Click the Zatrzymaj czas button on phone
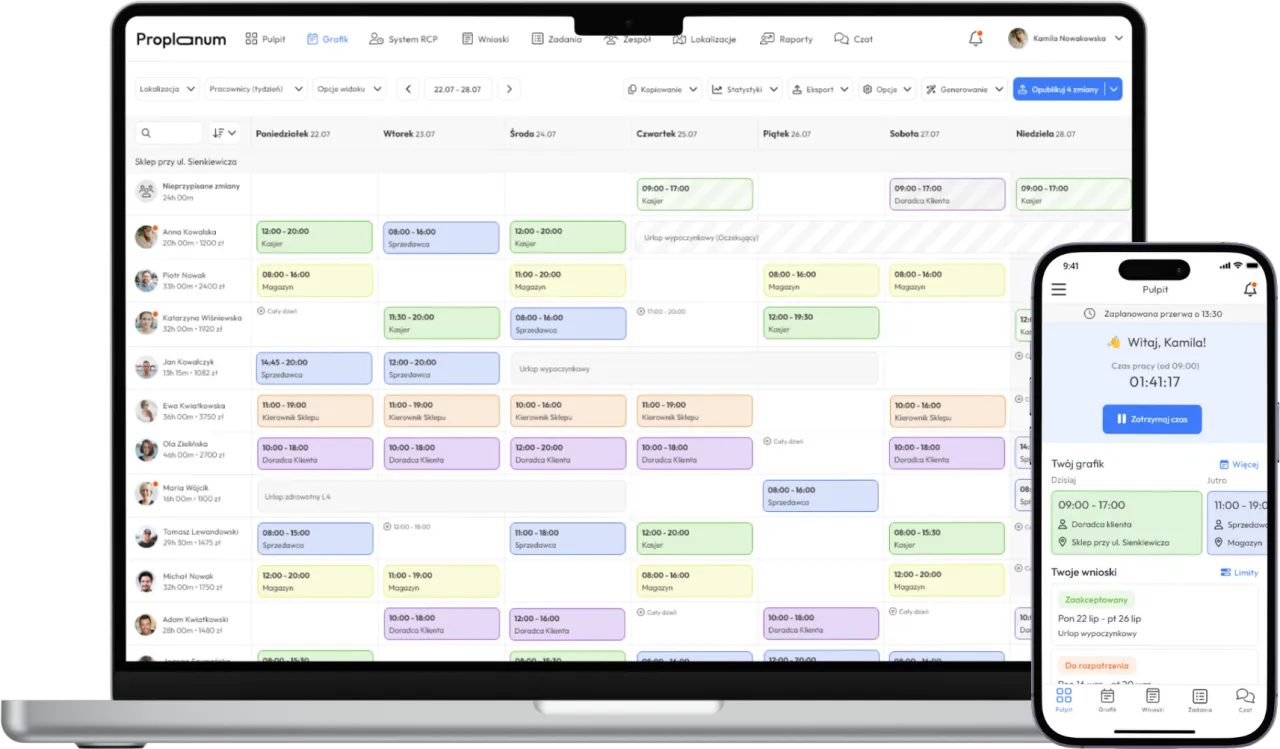This screenshot has width=1280, height=749. [x=1151, y=419]
